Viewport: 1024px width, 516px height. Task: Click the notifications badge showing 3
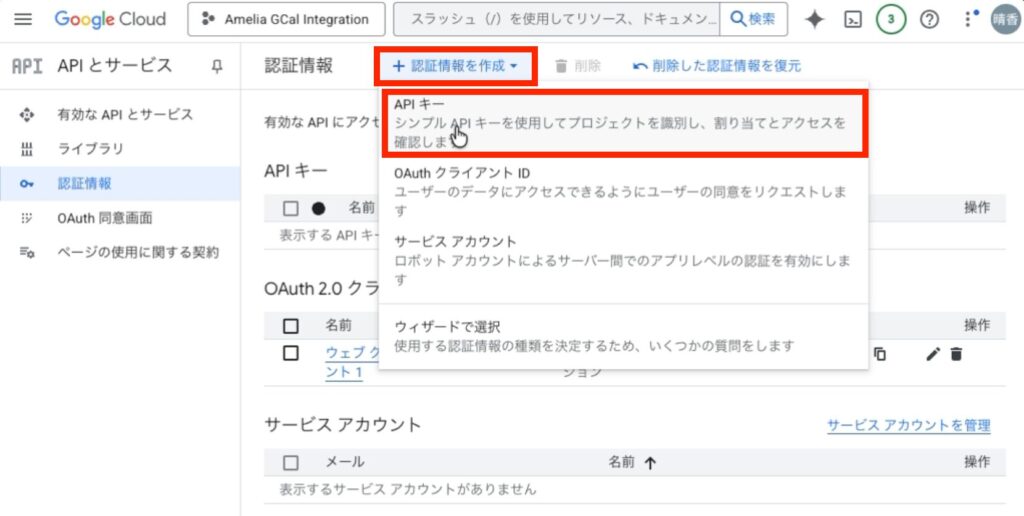point(891,20)
